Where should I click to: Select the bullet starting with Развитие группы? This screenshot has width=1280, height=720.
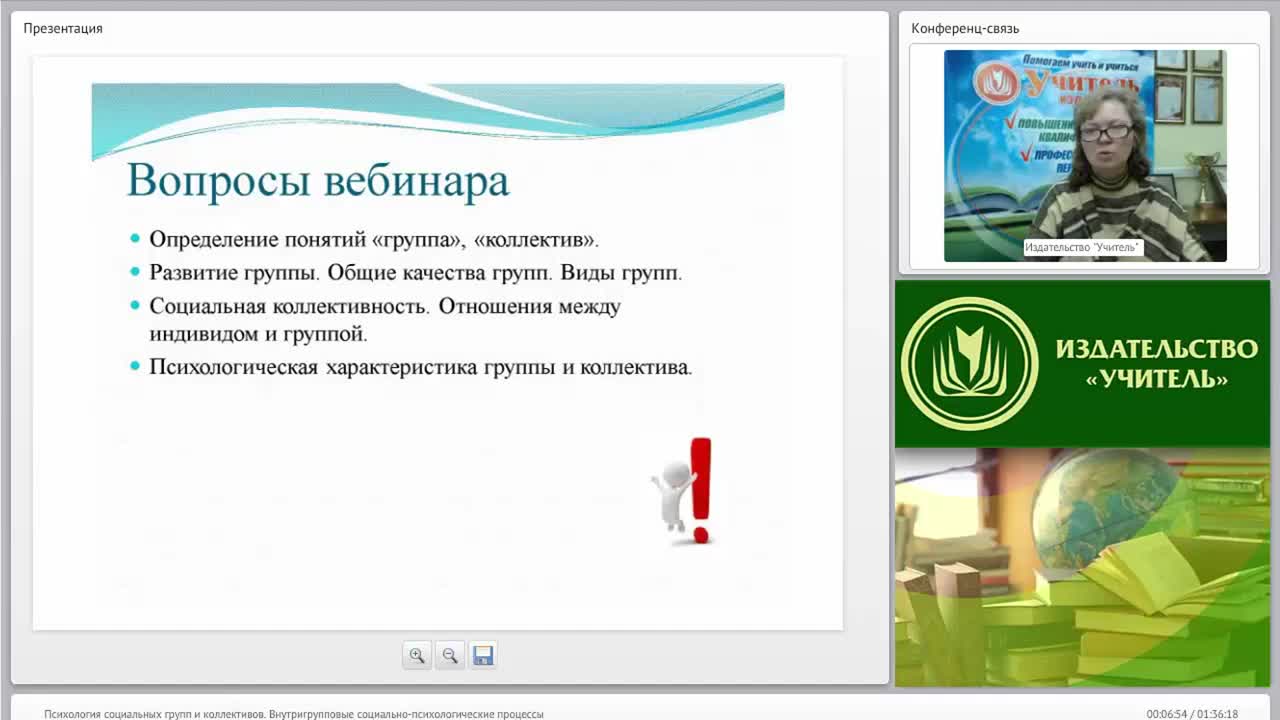[x=415, y=273]
